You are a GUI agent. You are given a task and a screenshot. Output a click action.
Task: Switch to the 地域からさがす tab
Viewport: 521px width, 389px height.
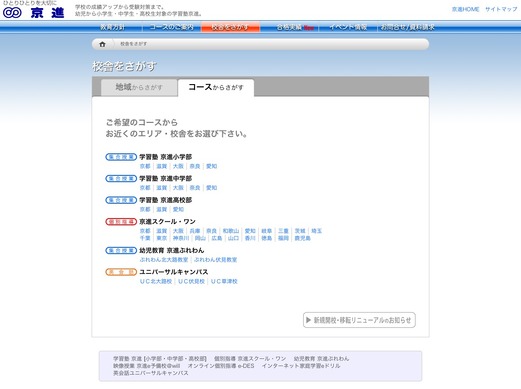tap(139, 87)
